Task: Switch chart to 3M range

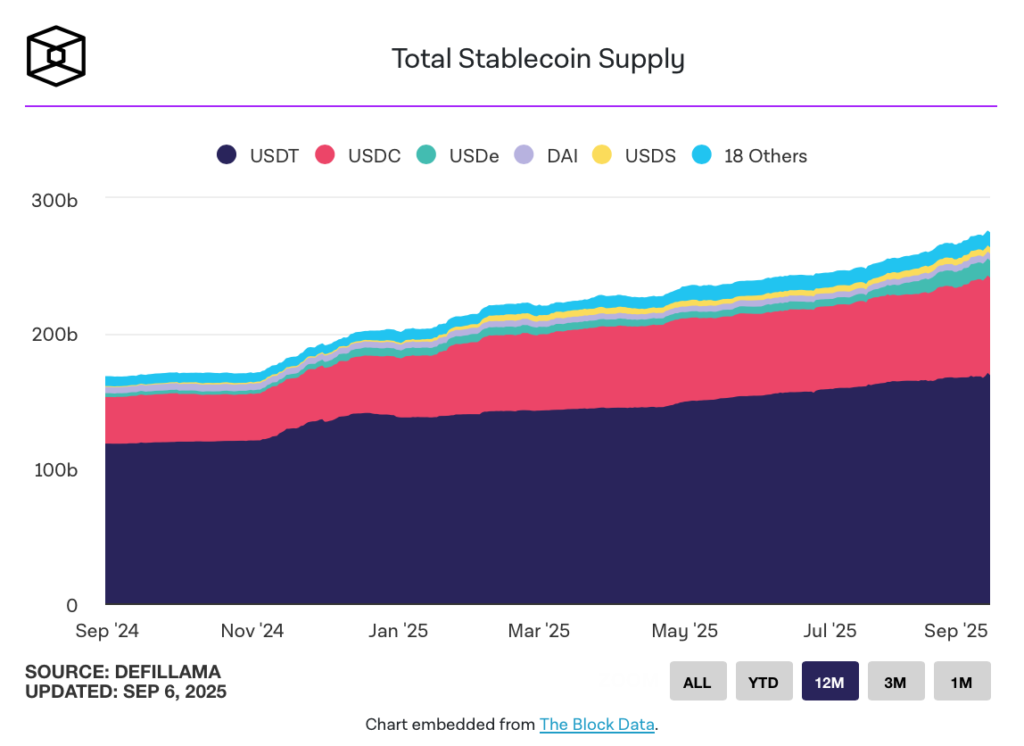Action: (896, 681)
